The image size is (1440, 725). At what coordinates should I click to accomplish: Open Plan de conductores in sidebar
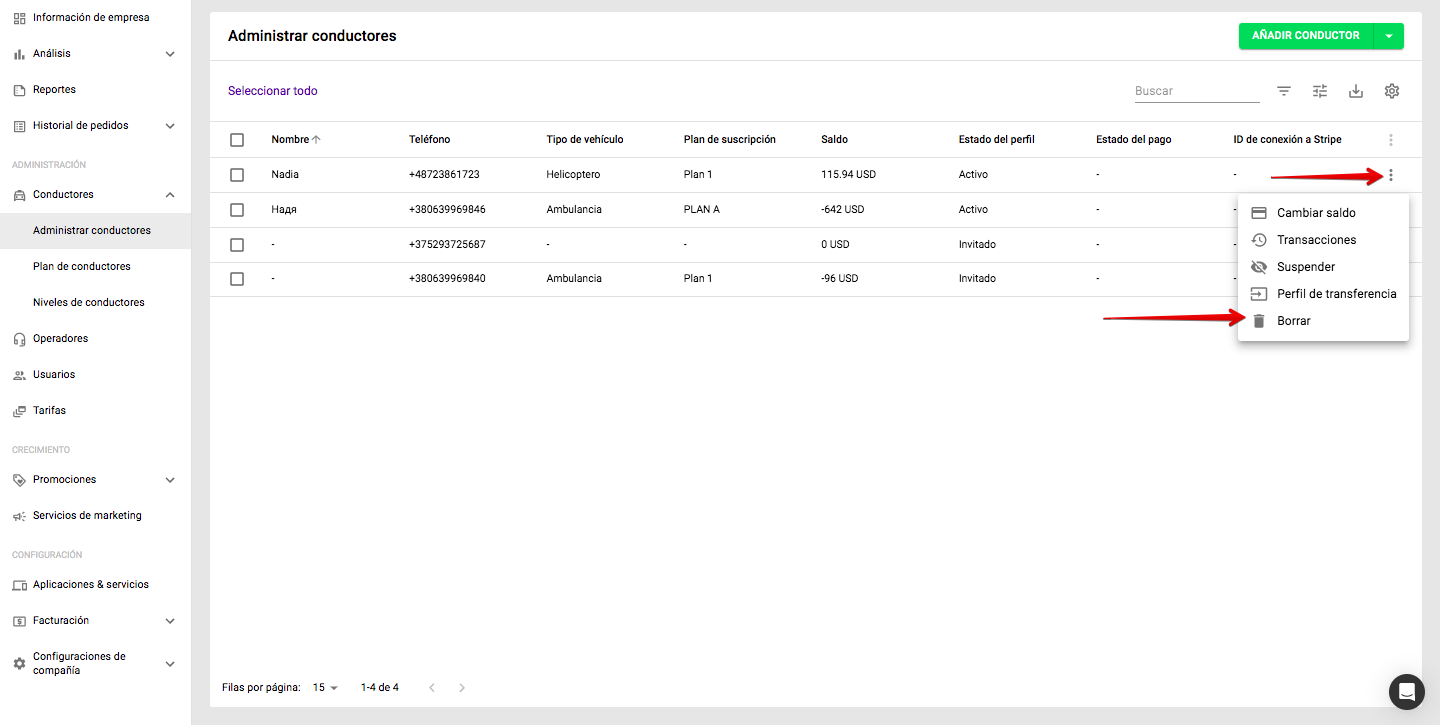click(x=82, y=267)
